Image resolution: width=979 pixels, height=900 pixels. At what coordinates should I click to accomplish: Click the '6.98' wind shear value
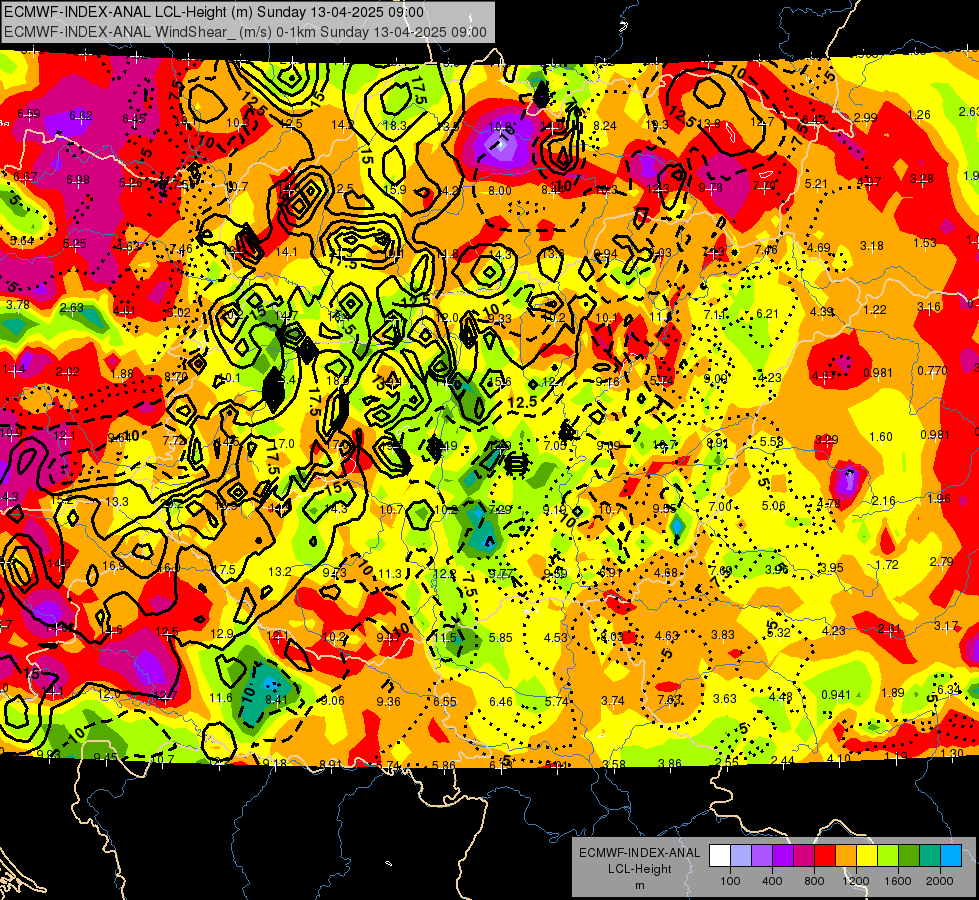coord(78,180)
